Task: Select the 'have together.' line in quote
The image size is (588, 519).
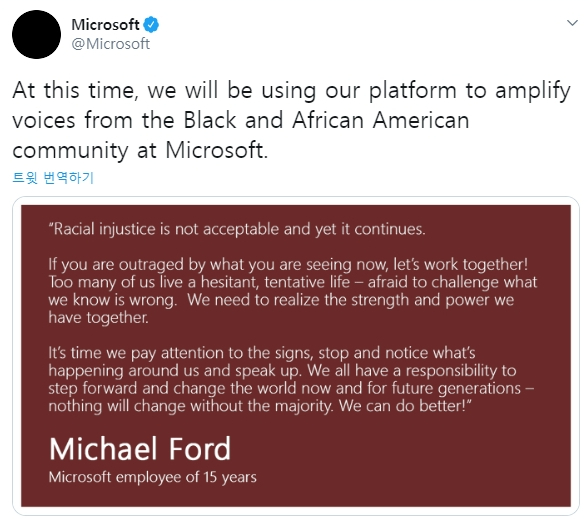Action: coord(99,318)
